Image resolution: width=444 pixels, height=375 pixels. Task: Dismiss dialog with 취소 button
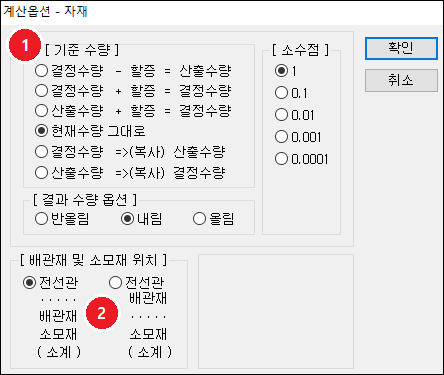coord(401,80)
